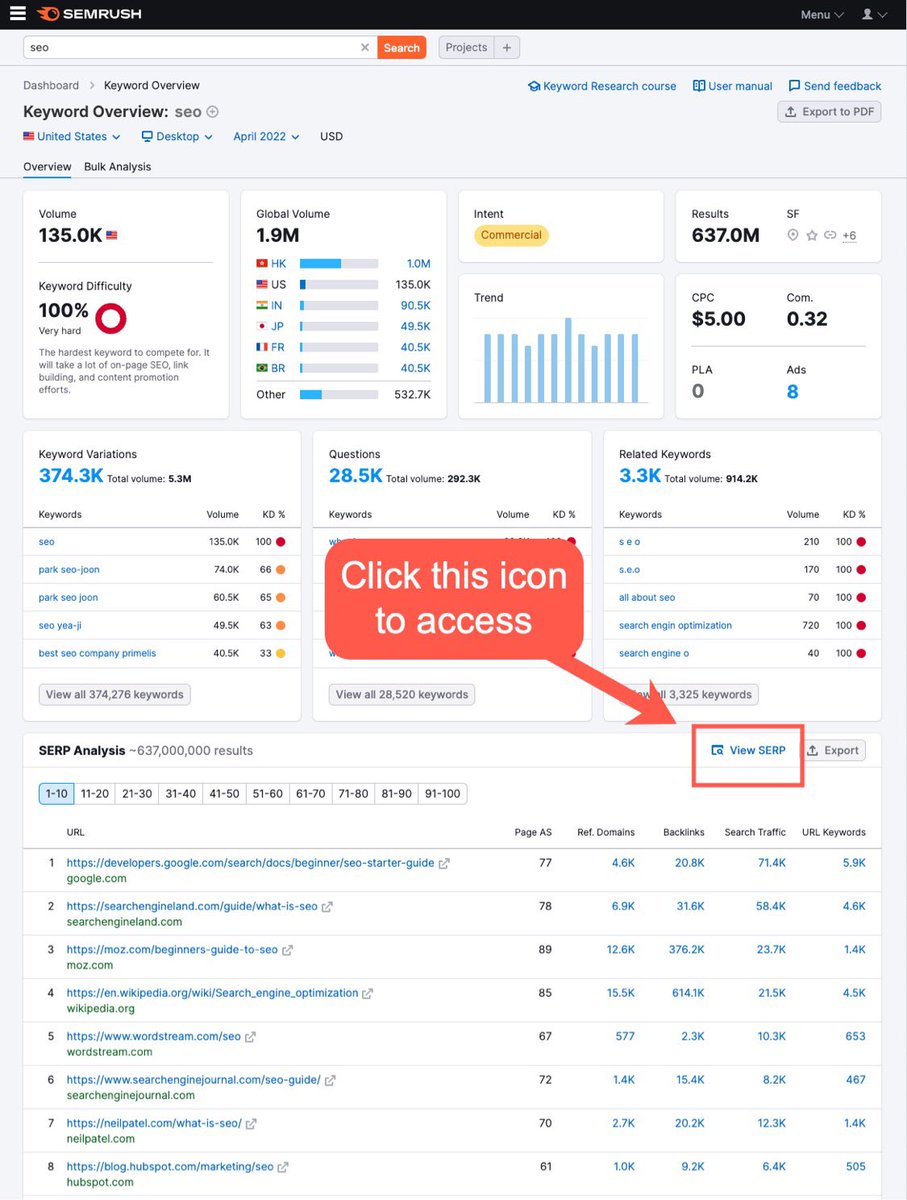Open the hamburger navigation menu
The image size is (907, 1200).
[18, 14]
